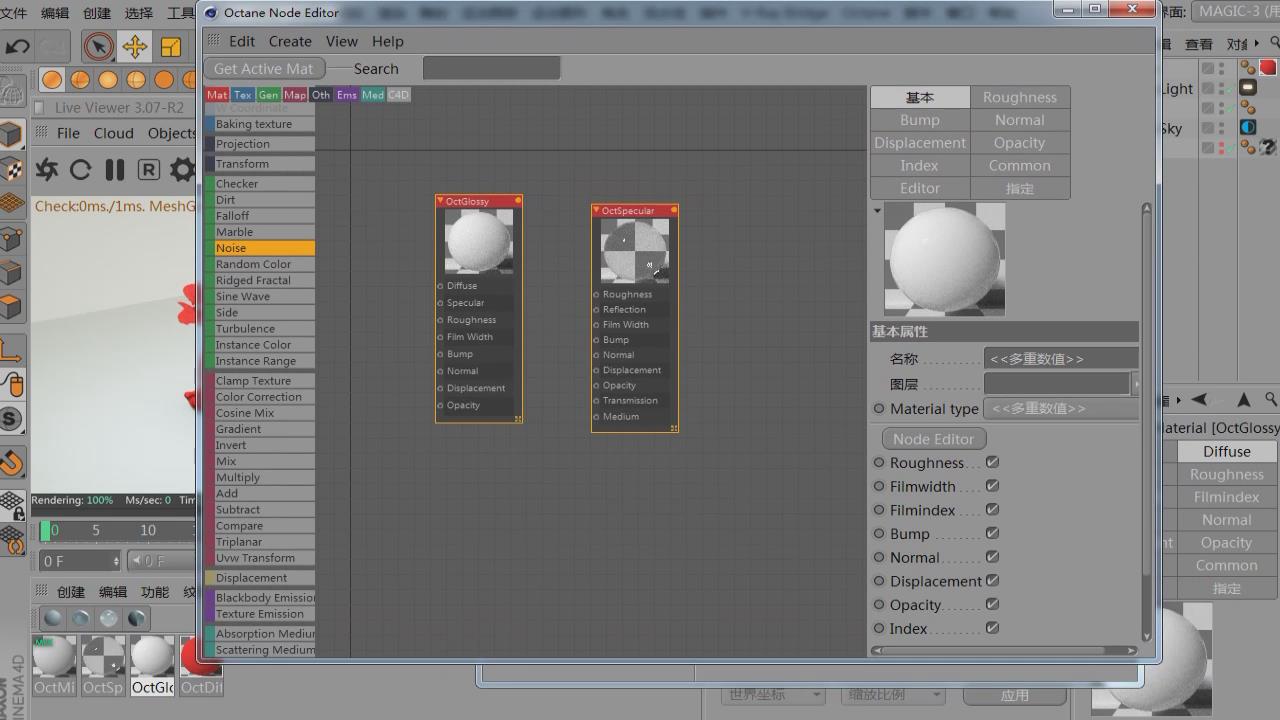Image resolution: width=1280 pixels, height=720 pixels.
Task: Toggle the Filmwidth checkbox
Action: pyautogui.click(x=992, y=486)
